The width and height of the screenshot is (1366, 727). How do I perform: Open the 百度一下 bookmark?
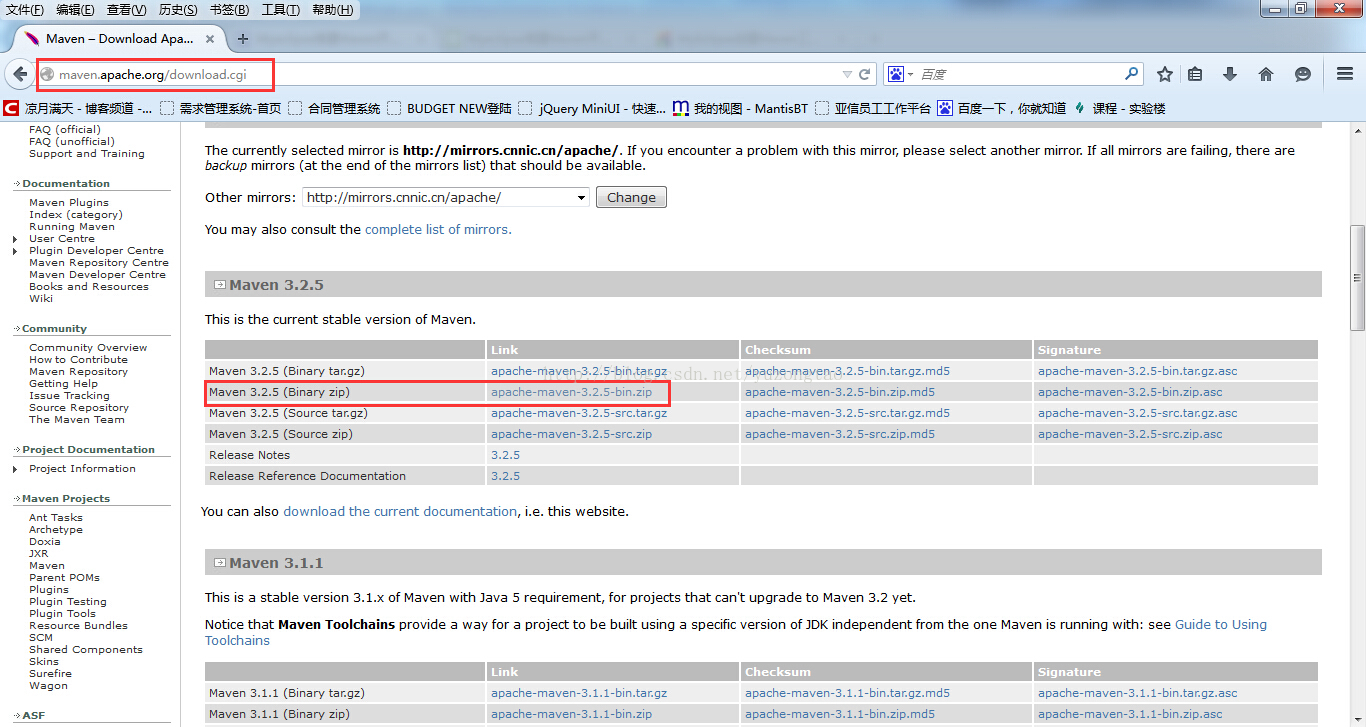tap(1002, 108)
